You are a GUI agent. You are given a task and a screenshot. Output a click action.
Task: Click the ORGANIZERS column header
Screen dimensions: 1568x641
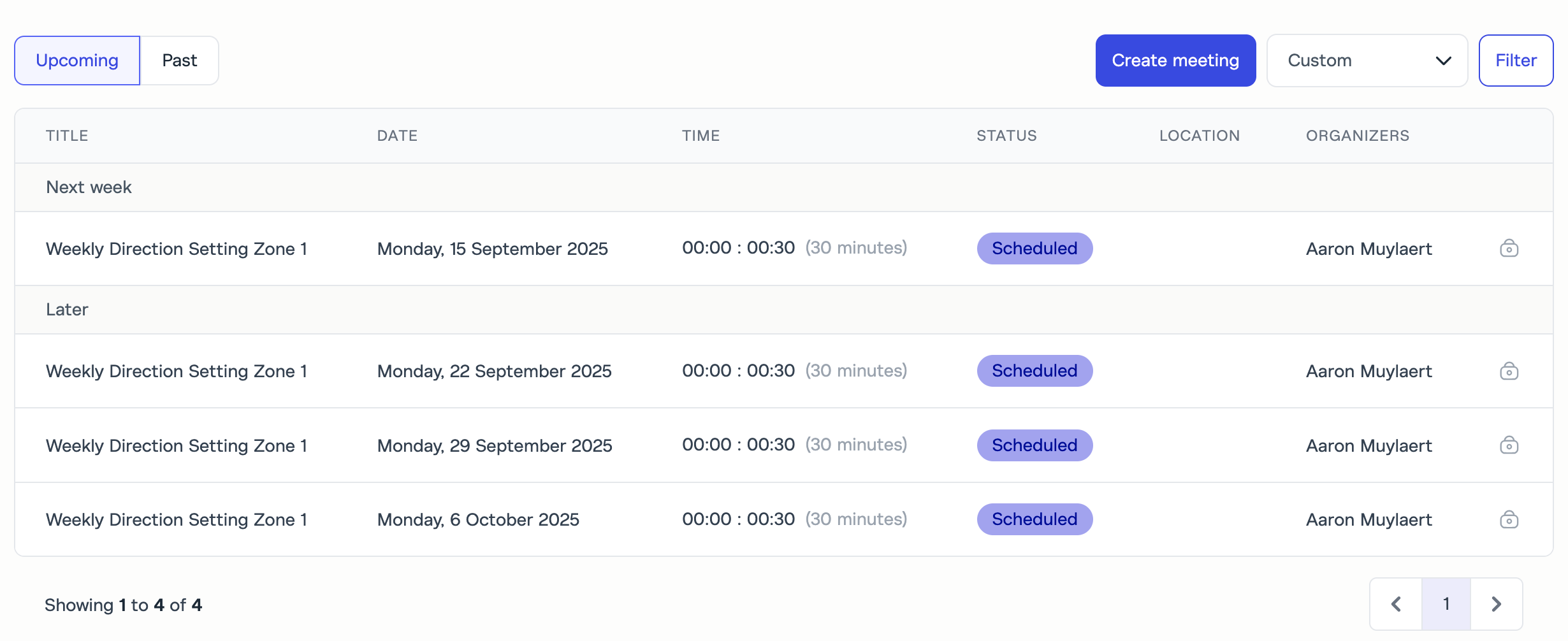(1357, 136)
